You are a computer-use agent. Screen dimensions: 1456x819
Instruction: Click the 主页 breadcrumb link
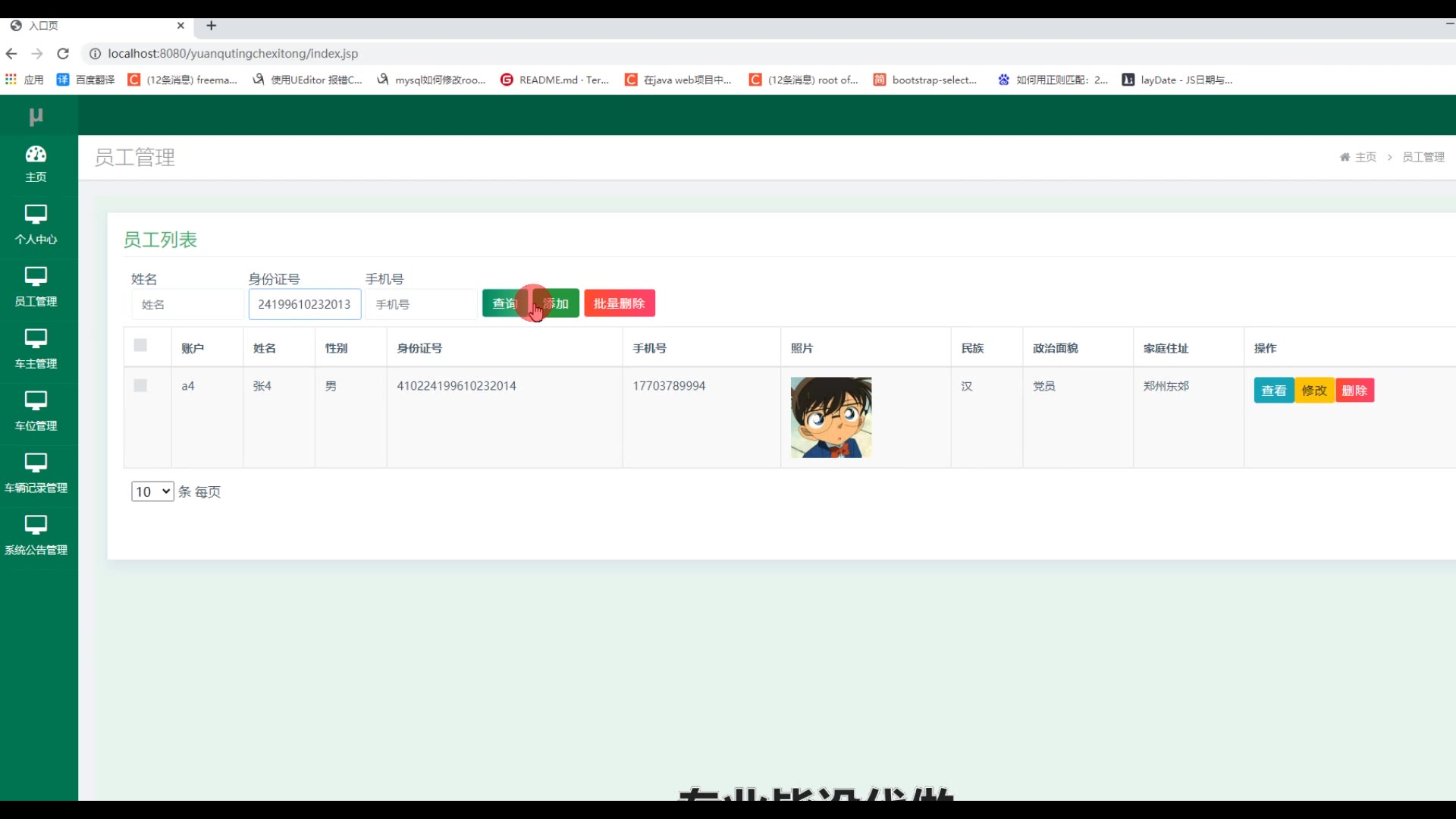[1365, 157]
